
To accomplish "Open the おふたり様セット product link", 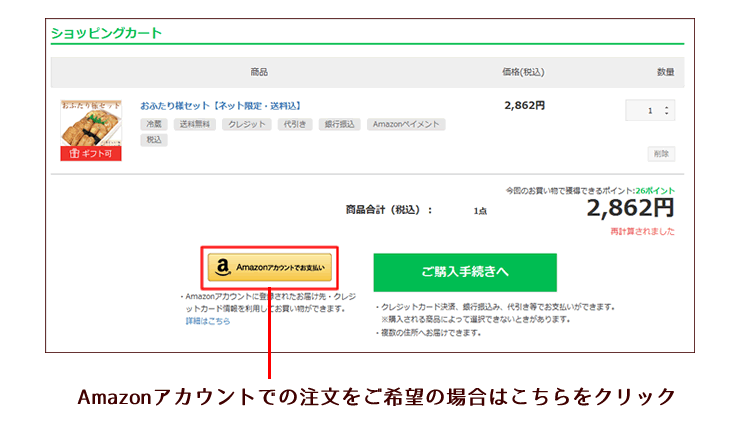I will pos(220,105).
